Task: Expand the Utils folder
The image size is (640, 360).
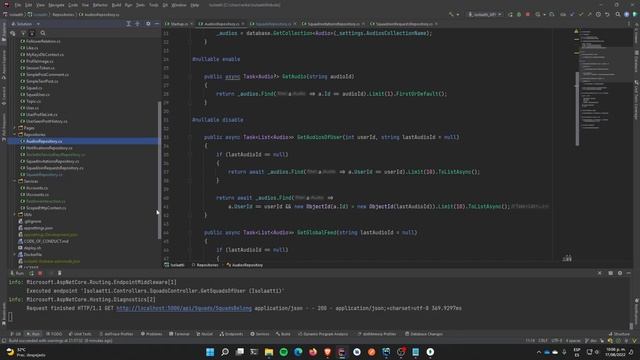Action: click(15, 215)
